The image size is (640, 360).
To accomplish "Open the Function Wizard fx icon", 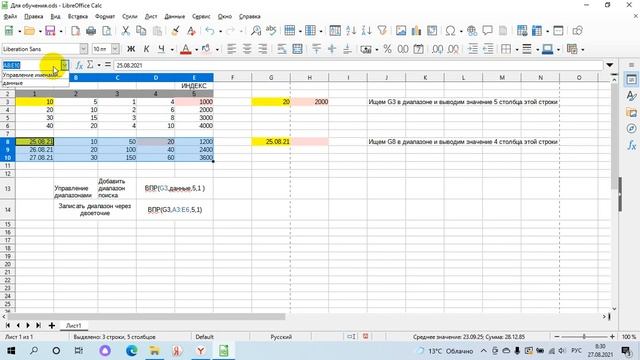I will tap(79, 65).
